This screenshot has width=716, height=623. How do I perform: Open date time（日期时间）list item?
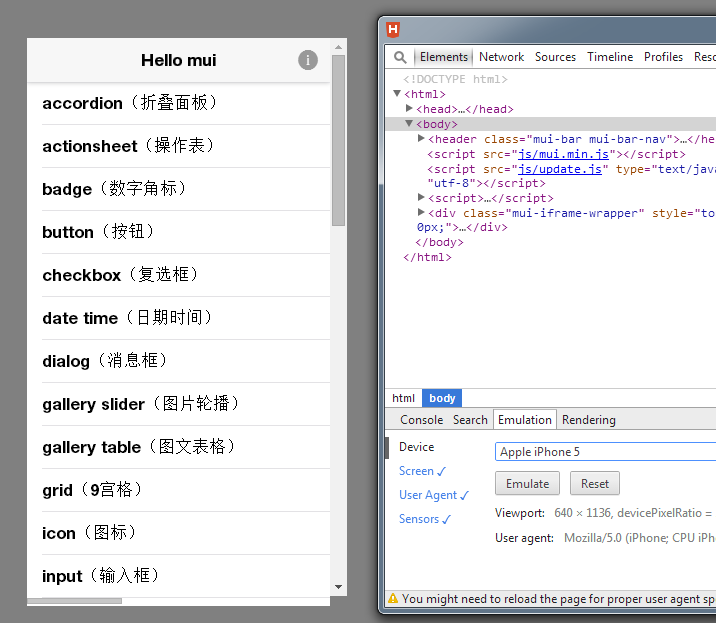point(179,318)
